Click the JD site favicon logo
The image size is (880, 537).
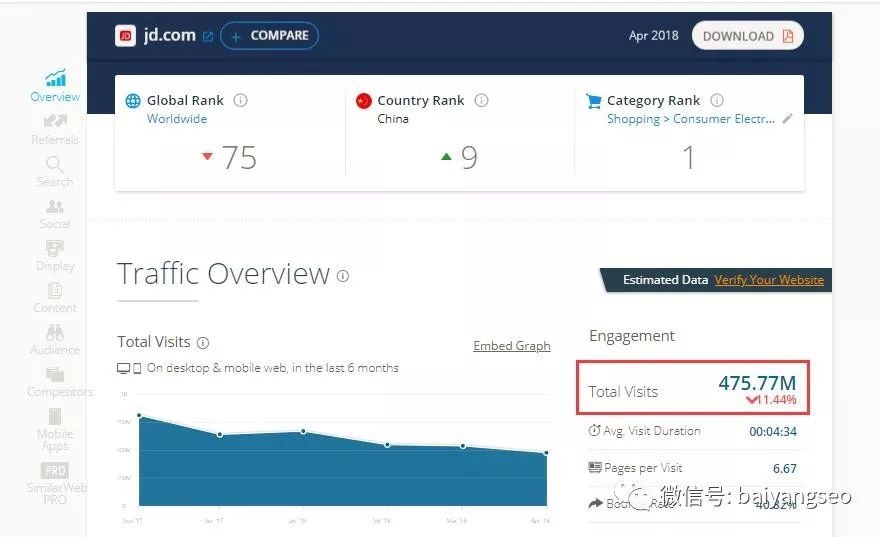pos(126,36)
